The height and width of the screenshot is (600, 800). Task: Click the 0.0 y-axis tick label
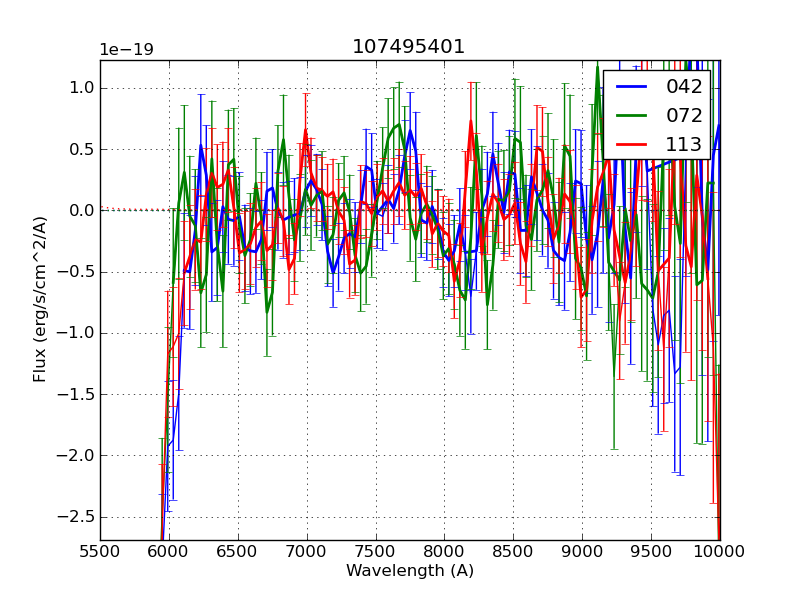(80, 210)
